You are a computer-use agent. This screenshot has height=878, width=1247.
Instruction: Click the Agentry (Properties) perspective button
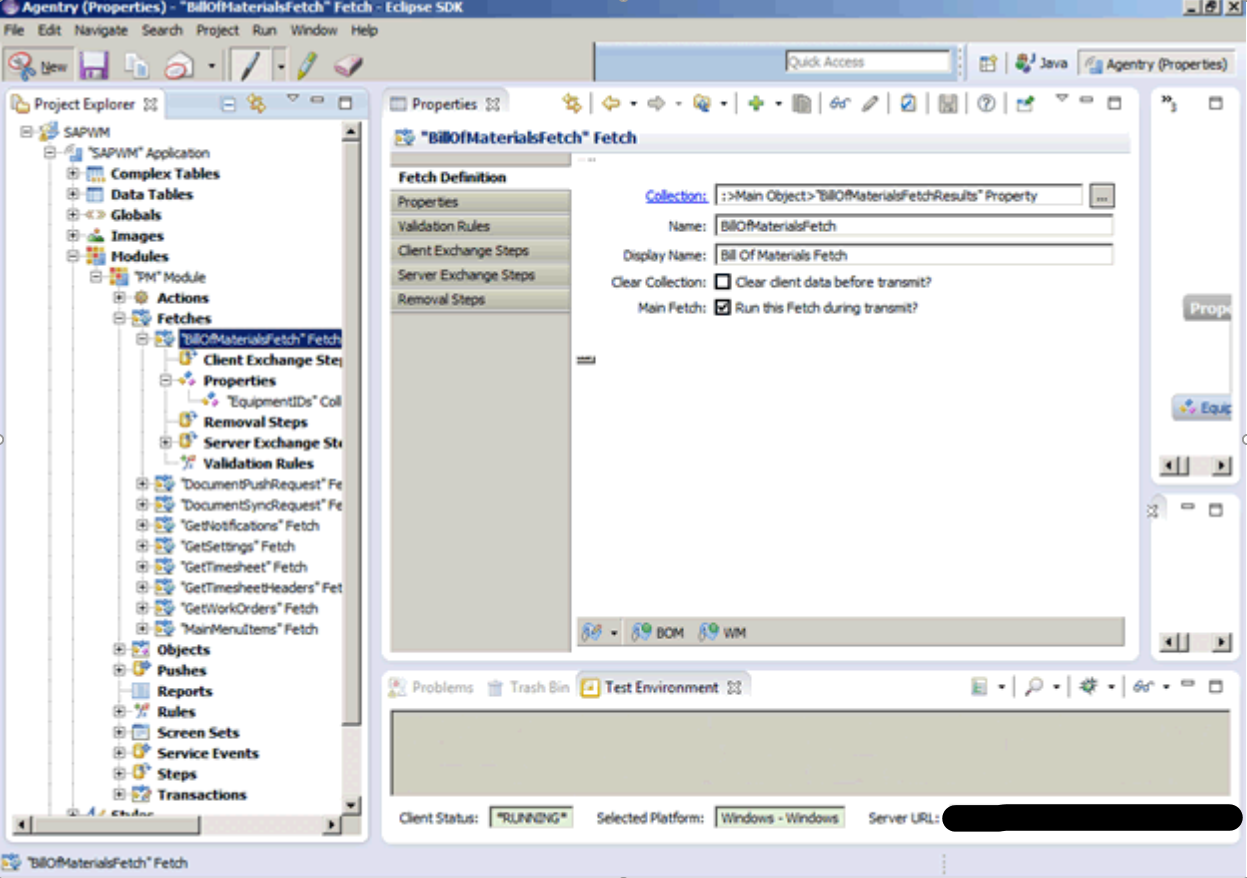1156,64
